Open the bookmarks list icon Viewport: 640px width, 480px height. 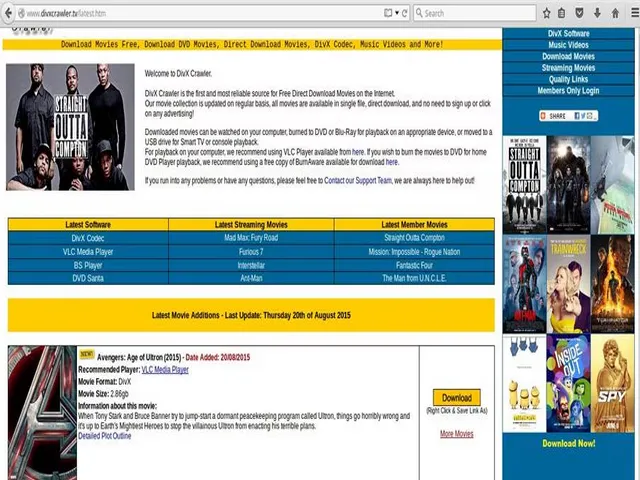[562, 13]
